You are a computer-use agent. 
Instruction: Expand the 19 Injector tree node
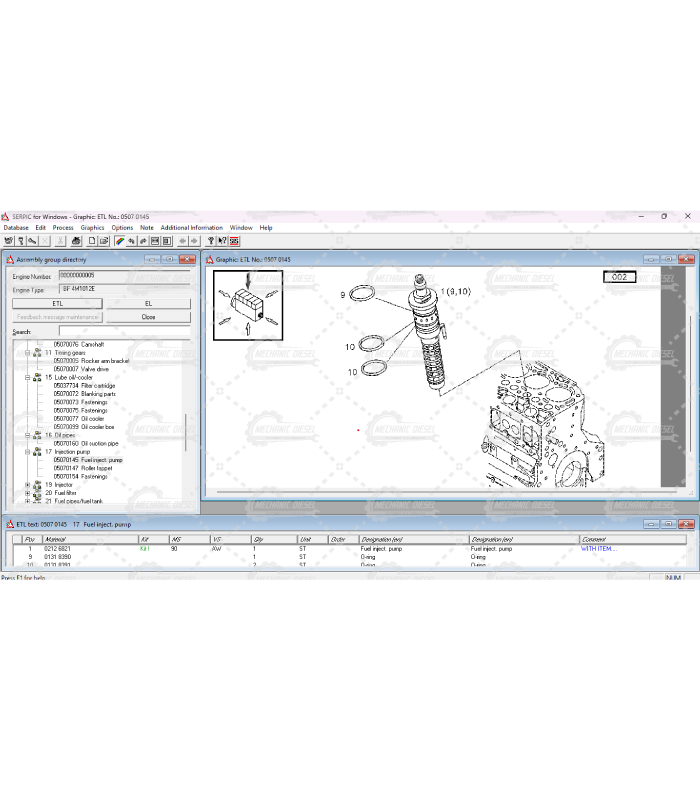[x=27, y=485]
